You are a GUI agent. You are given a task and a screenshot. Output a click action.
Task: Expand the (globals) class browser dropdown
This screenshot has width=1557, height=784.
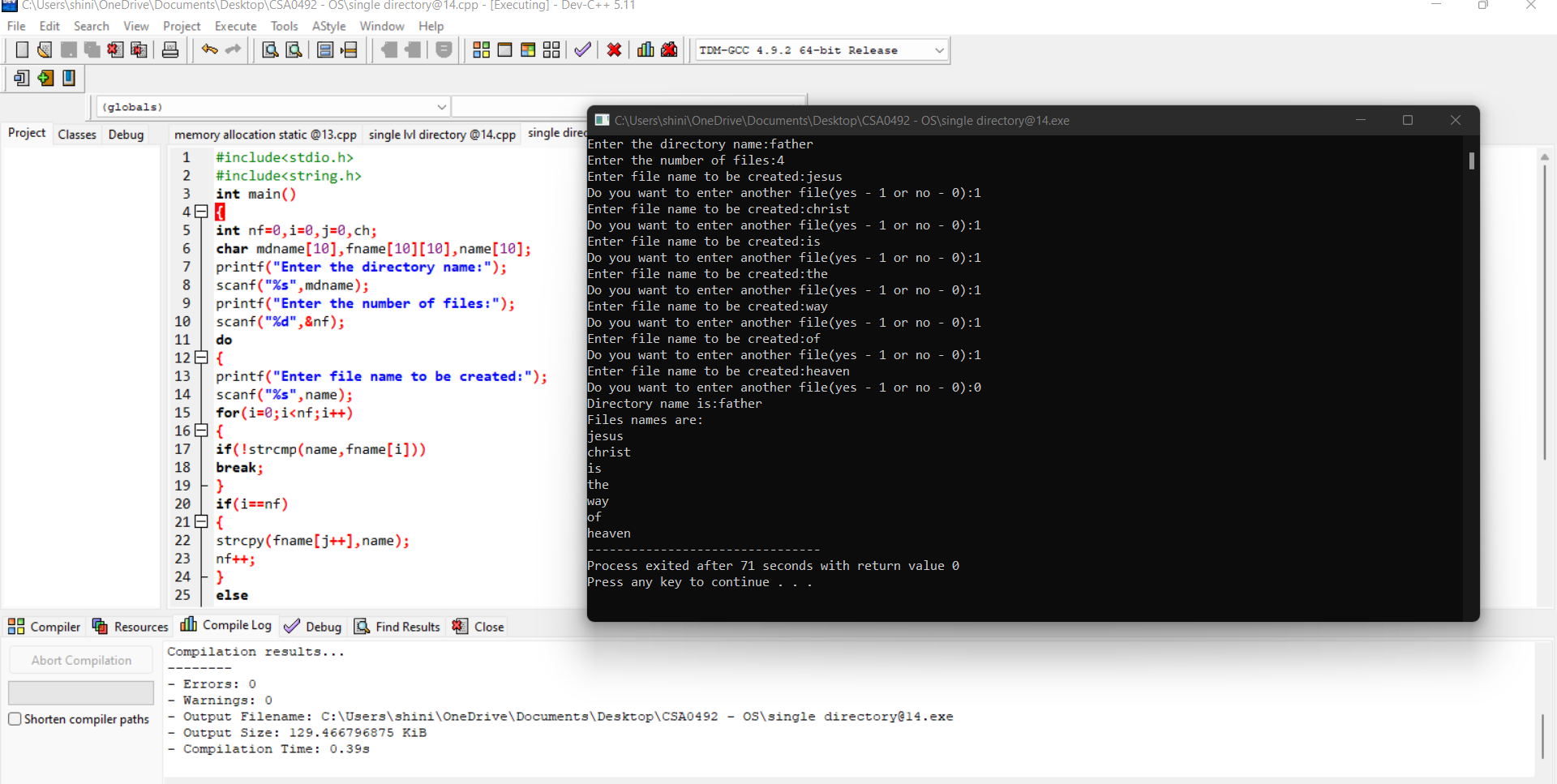pos(441,106)
